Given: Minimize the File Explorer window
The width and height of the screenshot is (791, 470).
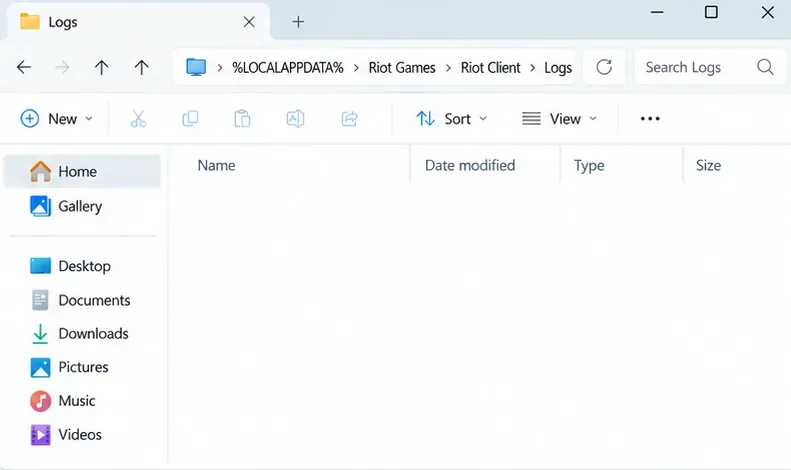Looking at the screenshot, I should pos(657,12).
